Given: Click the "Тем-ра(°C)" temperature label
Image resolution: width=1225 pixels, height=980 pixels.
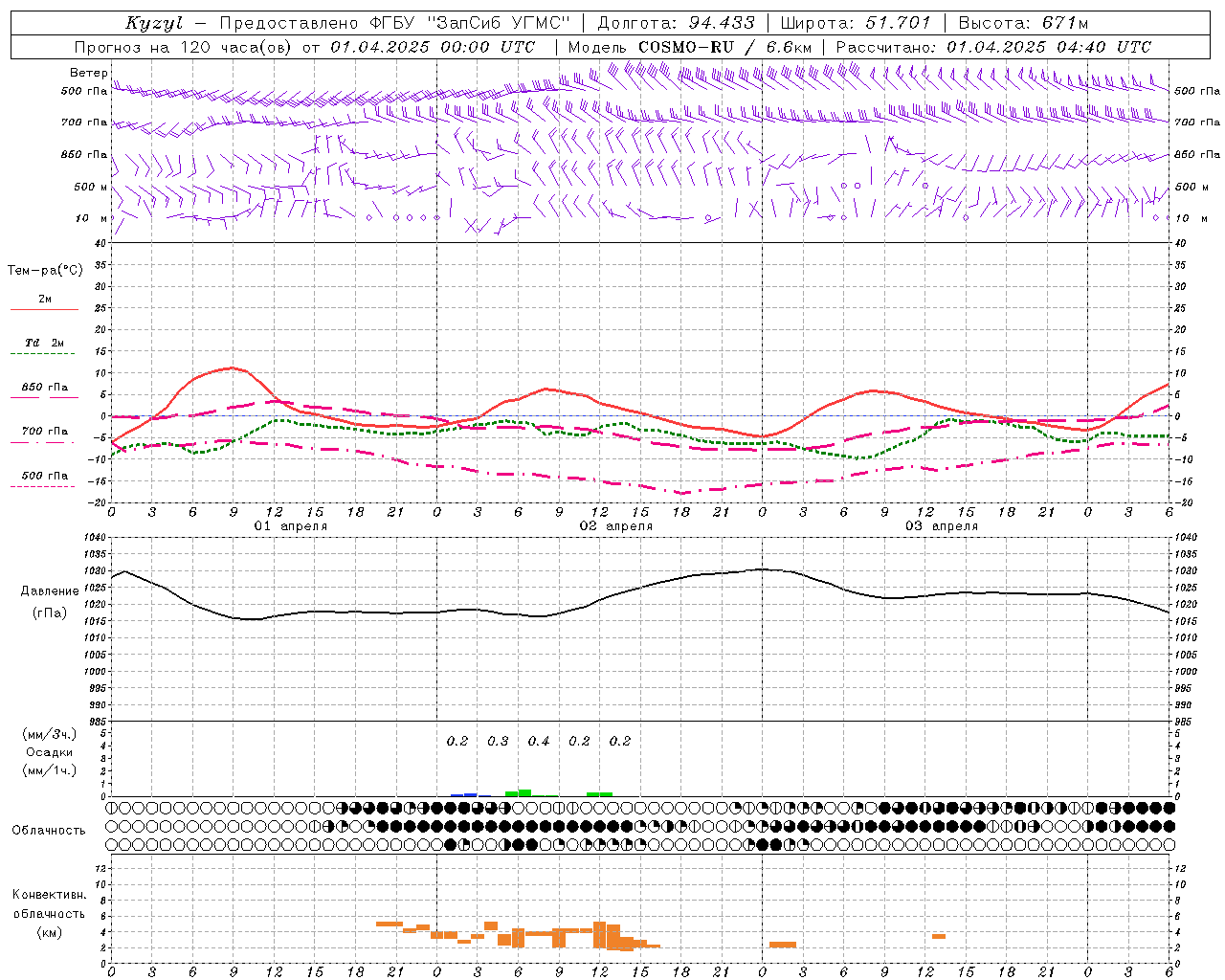Looking at the screenshot, I should coord(45,271).
